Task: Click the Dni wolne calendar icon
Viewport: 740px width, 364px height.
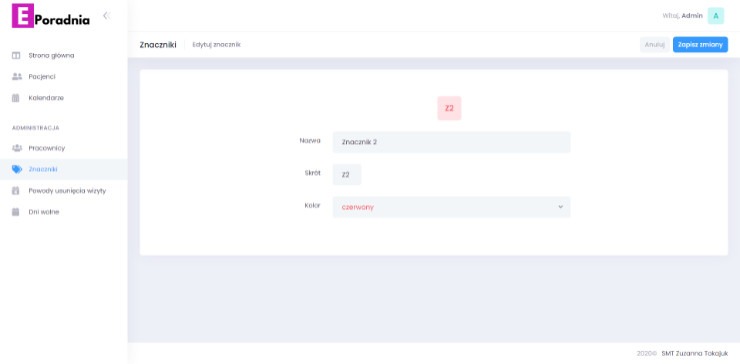Action: 16,212
